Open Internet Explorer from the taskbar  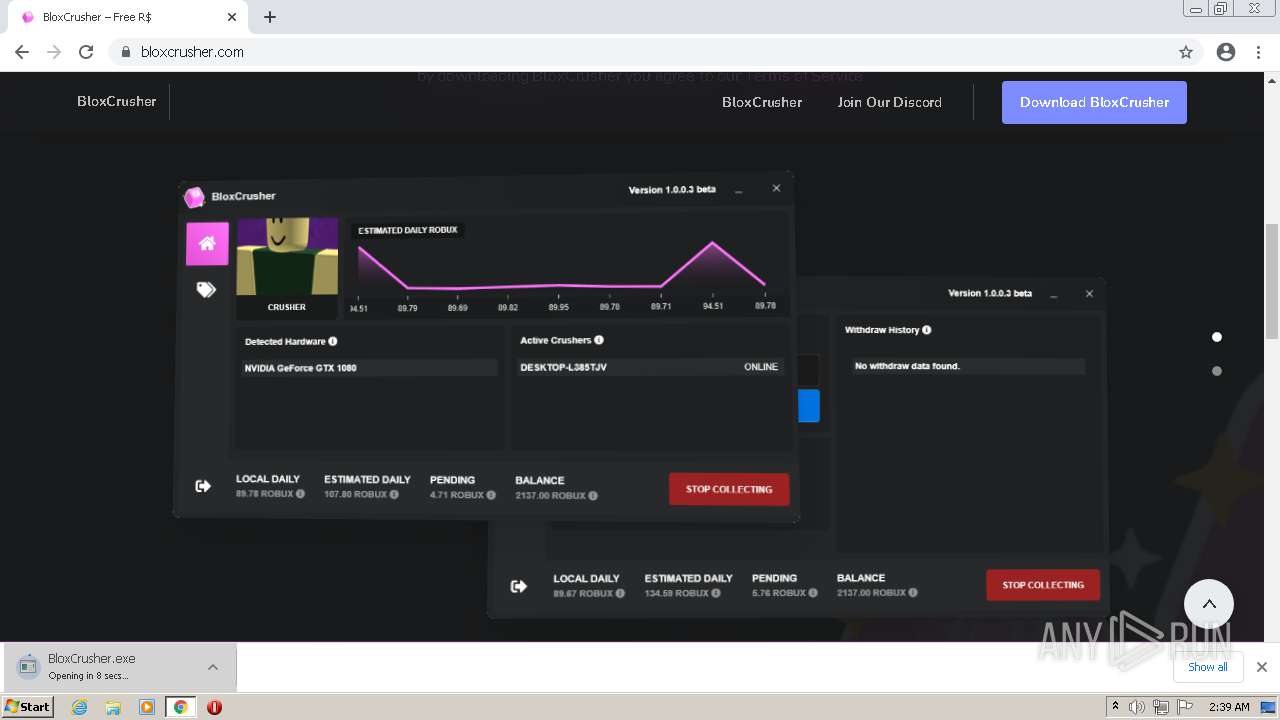click(80, 707)
